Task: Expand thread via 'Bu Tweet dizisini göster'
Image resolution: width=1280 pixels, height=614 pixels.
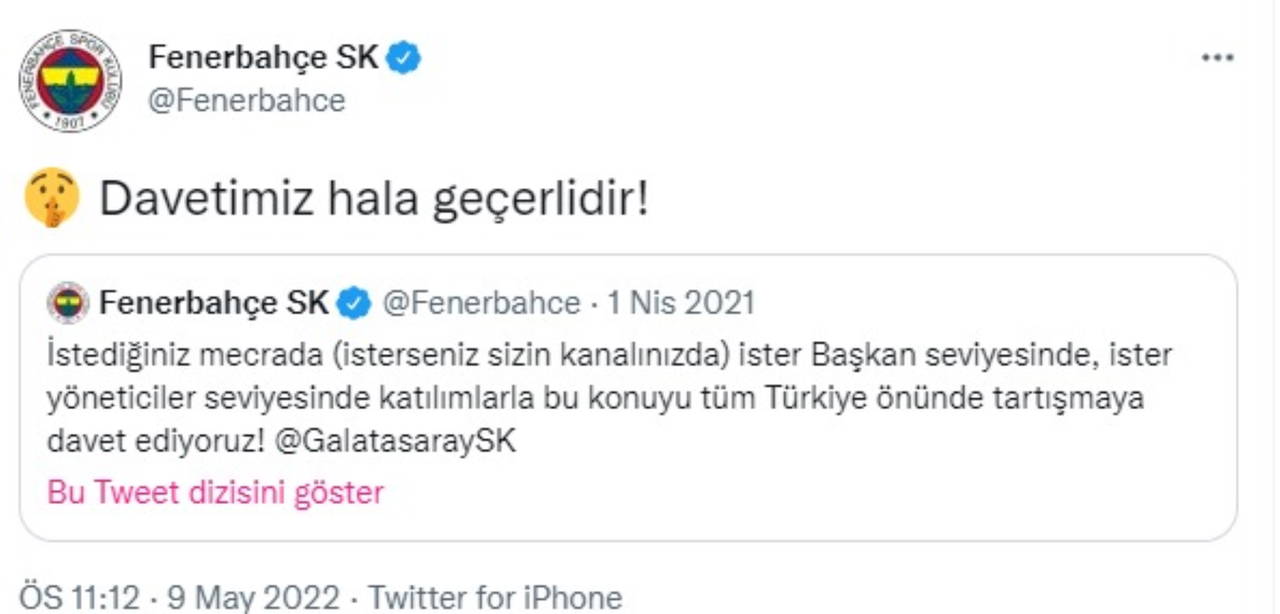Action: coord(216,492)
